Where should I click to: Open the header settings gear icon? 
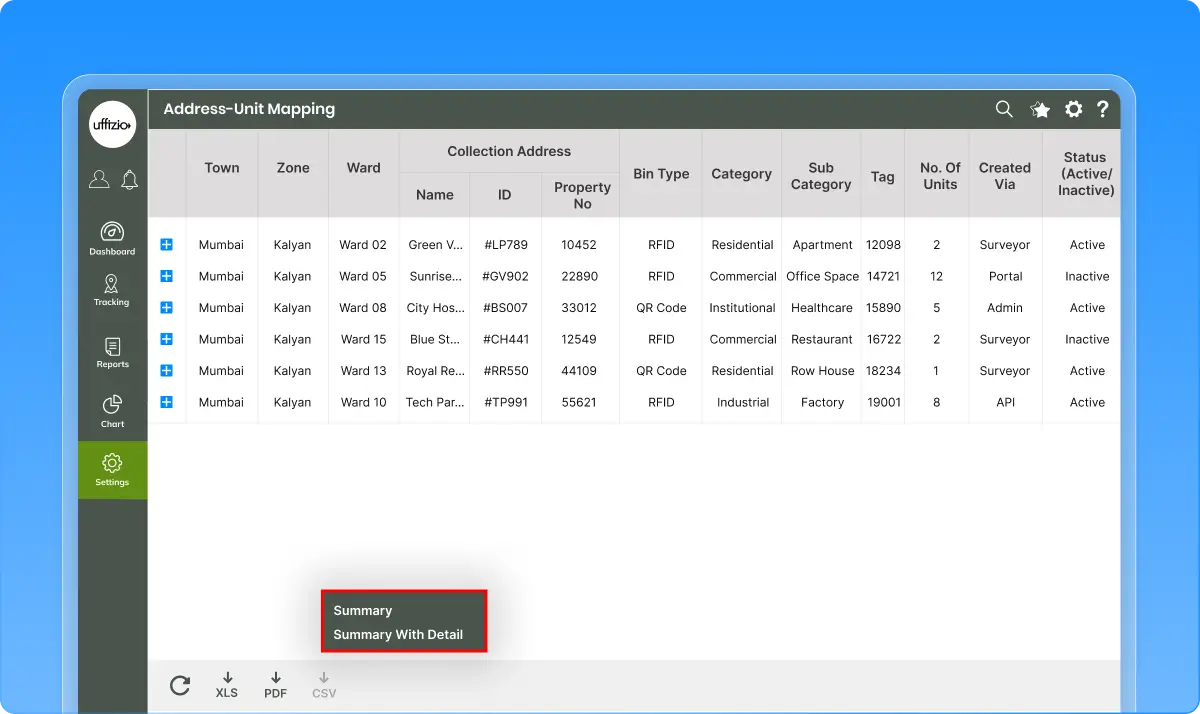pos(1073,110)
